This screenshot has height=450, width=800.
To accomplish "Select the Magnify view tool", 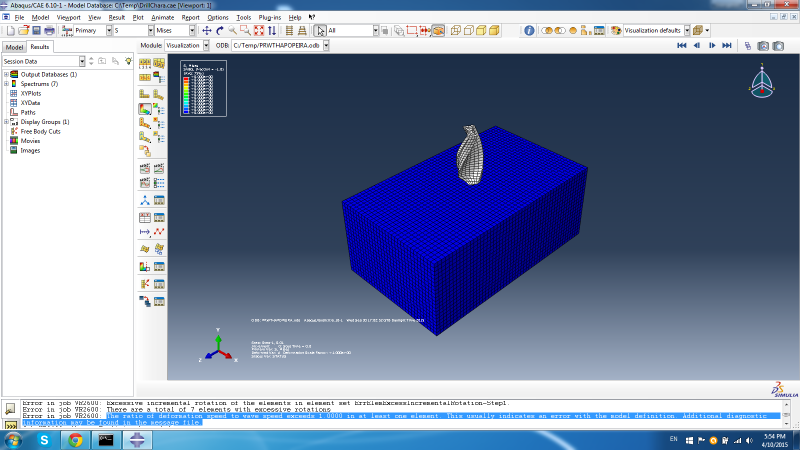I will click(x=233, y=31).
